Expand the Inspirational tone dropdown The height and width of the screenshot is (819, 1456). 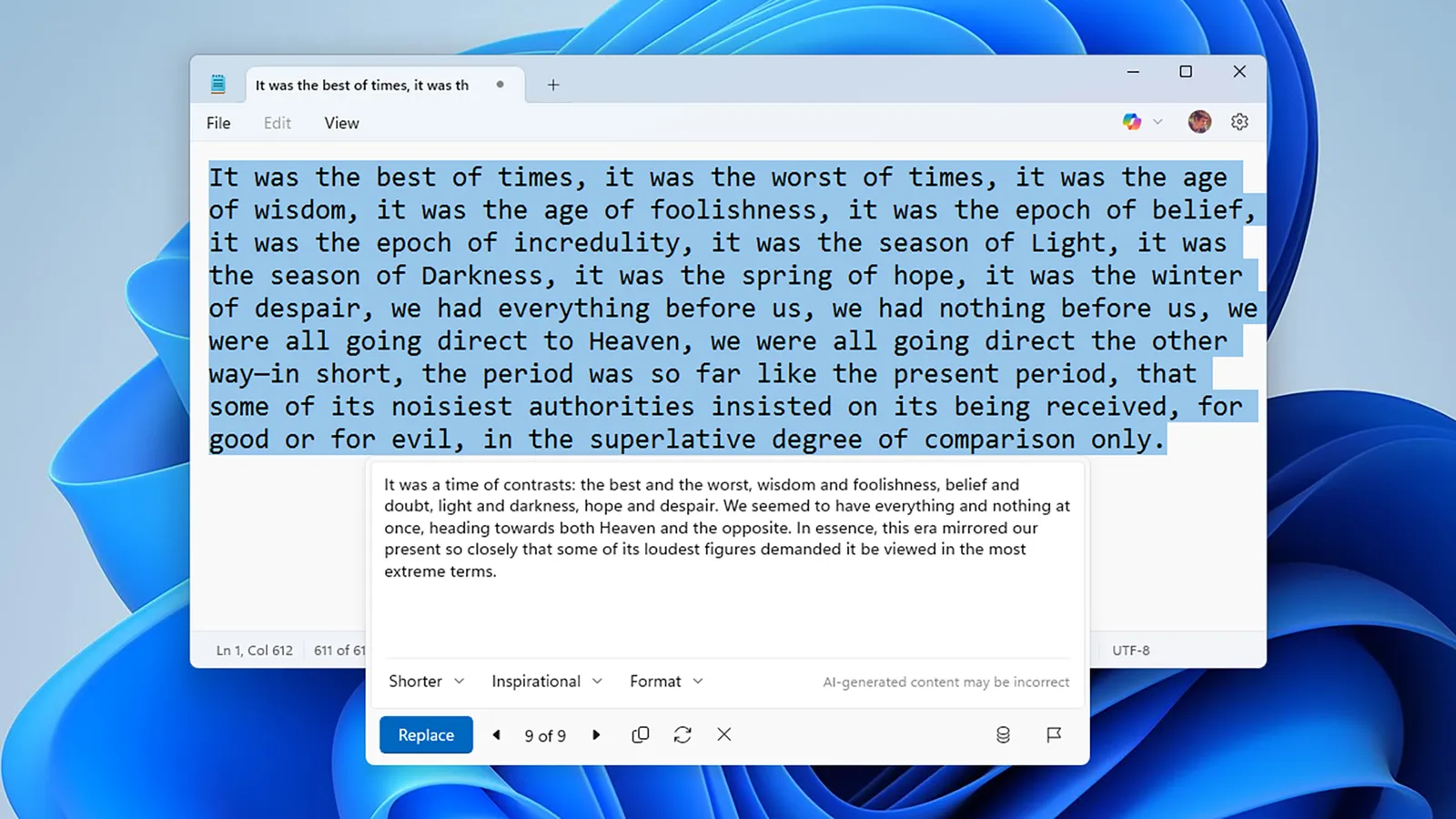coord(547,682)
